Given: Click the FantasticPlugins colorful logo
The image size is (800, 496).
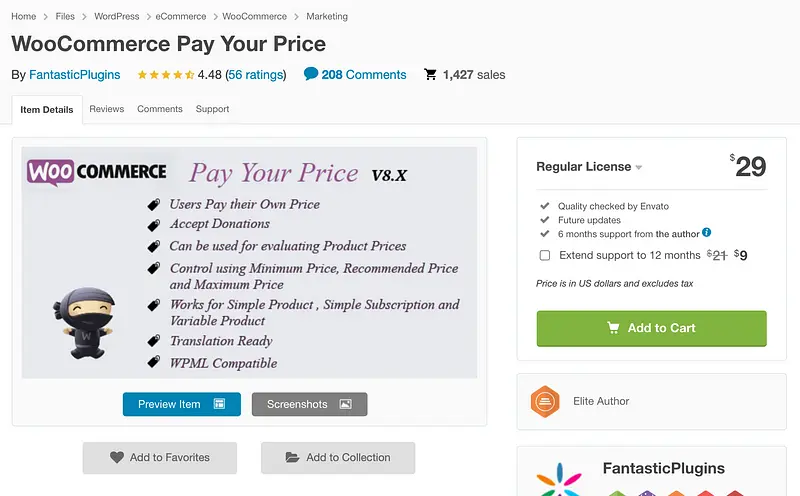Looking at the screenshot, I should pyautogui.click(x=558, y=479).
